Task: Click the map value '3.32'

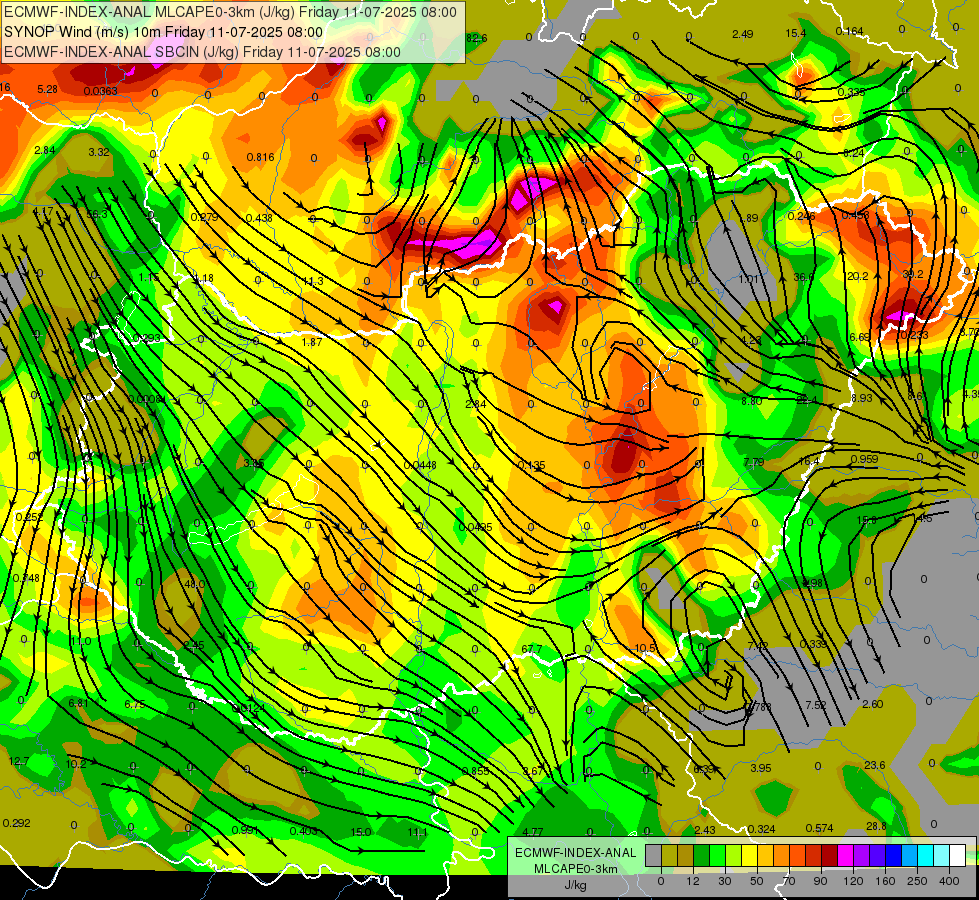Action: (x=99, y=152)
